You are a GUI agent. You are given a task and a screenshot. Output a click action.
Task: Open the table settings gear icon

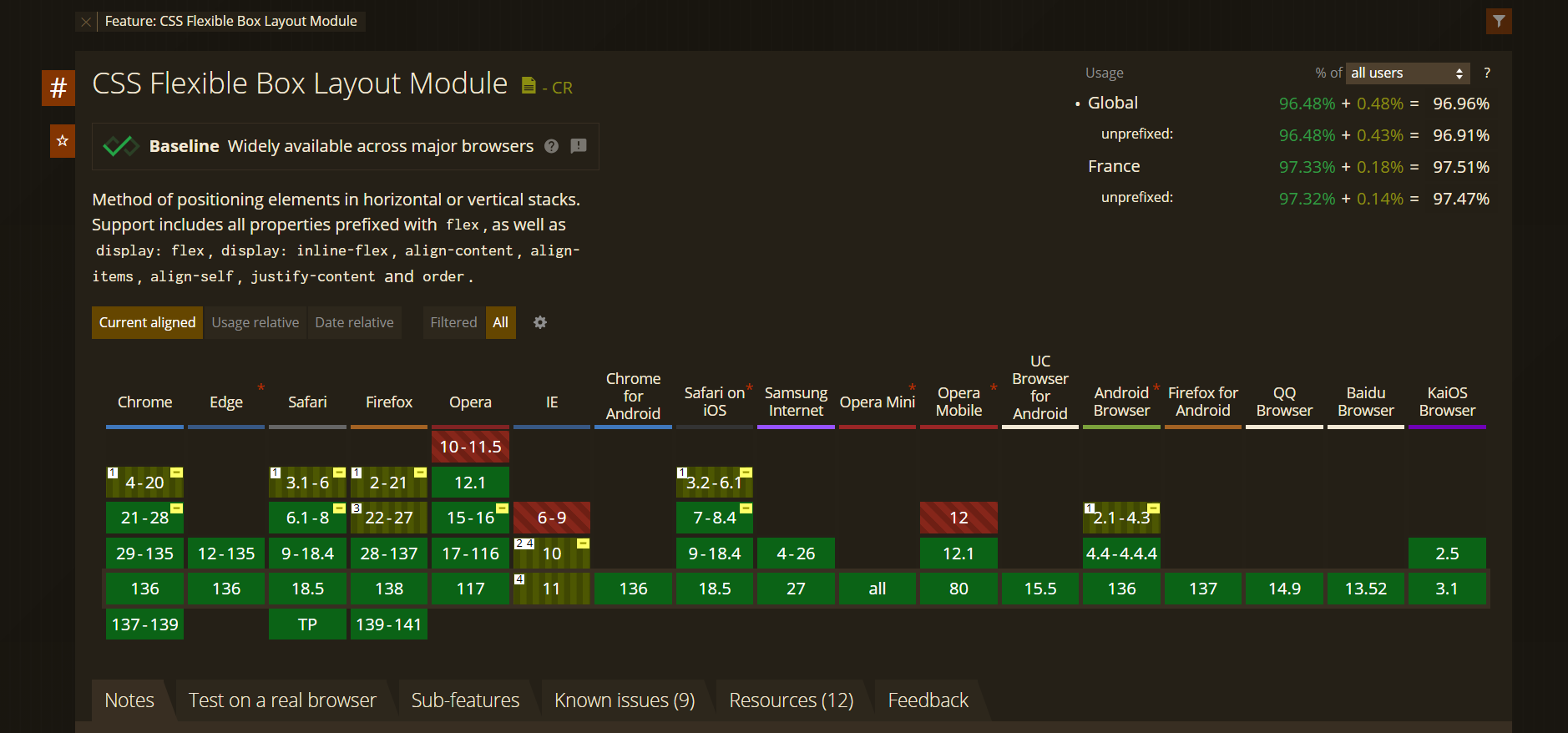tap(540, 322)
